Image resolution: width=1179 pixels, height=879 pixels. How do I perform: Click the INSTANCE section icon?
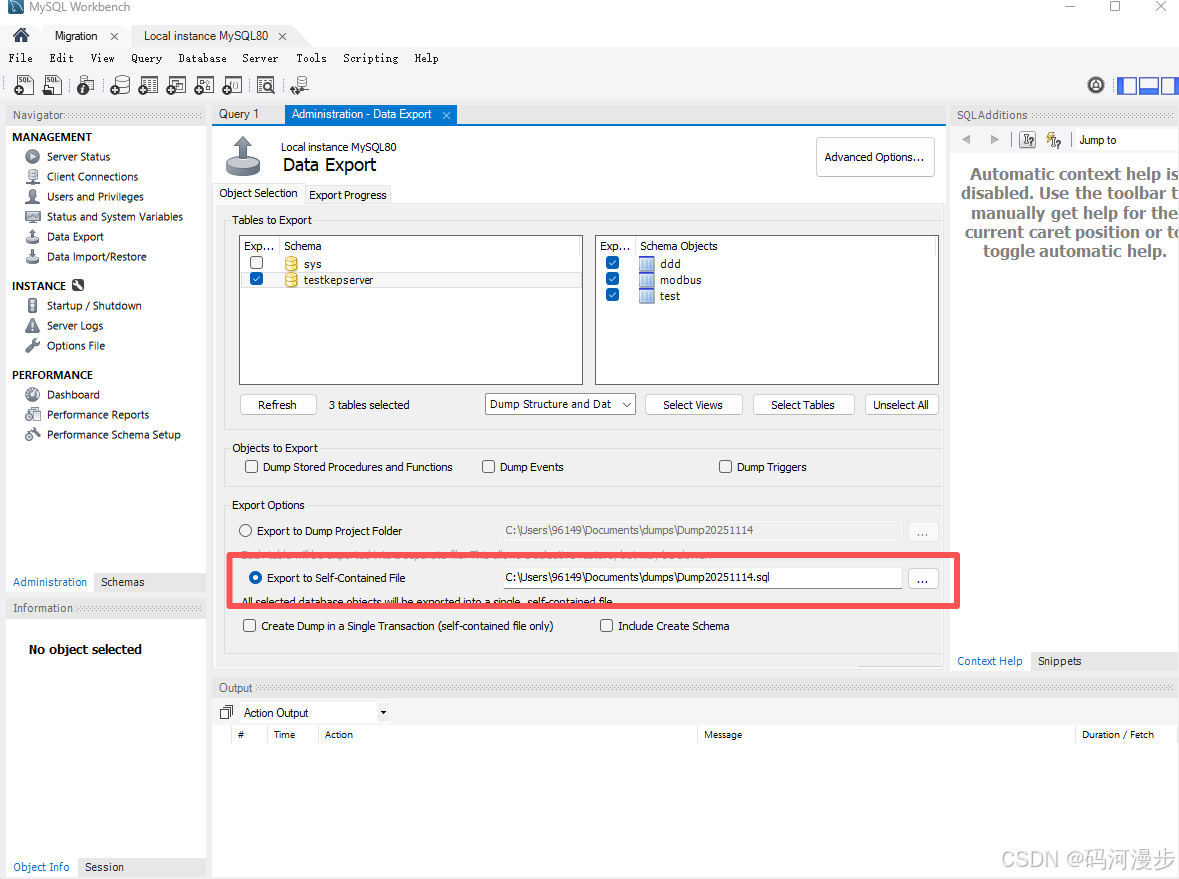tap(78, 286)
